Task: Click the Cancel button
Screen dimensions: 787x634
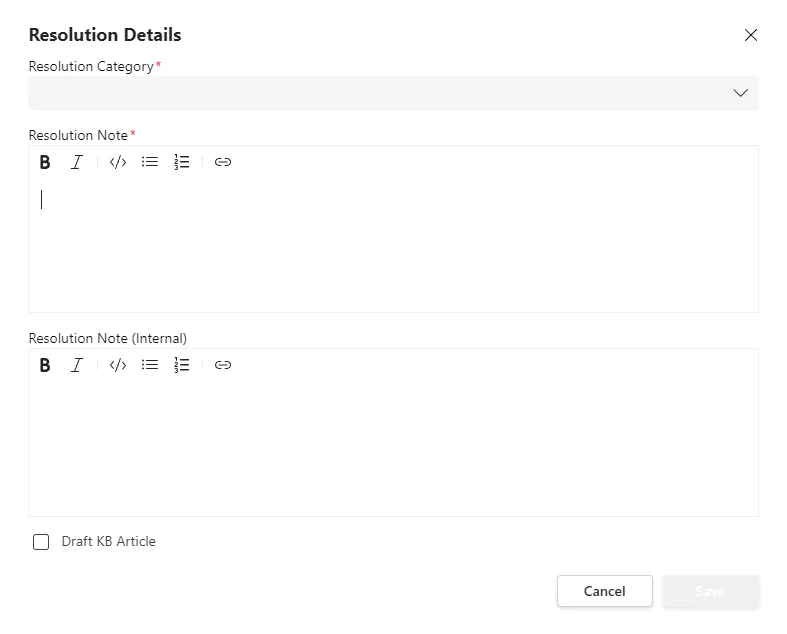Action: (x=605, y=591)
